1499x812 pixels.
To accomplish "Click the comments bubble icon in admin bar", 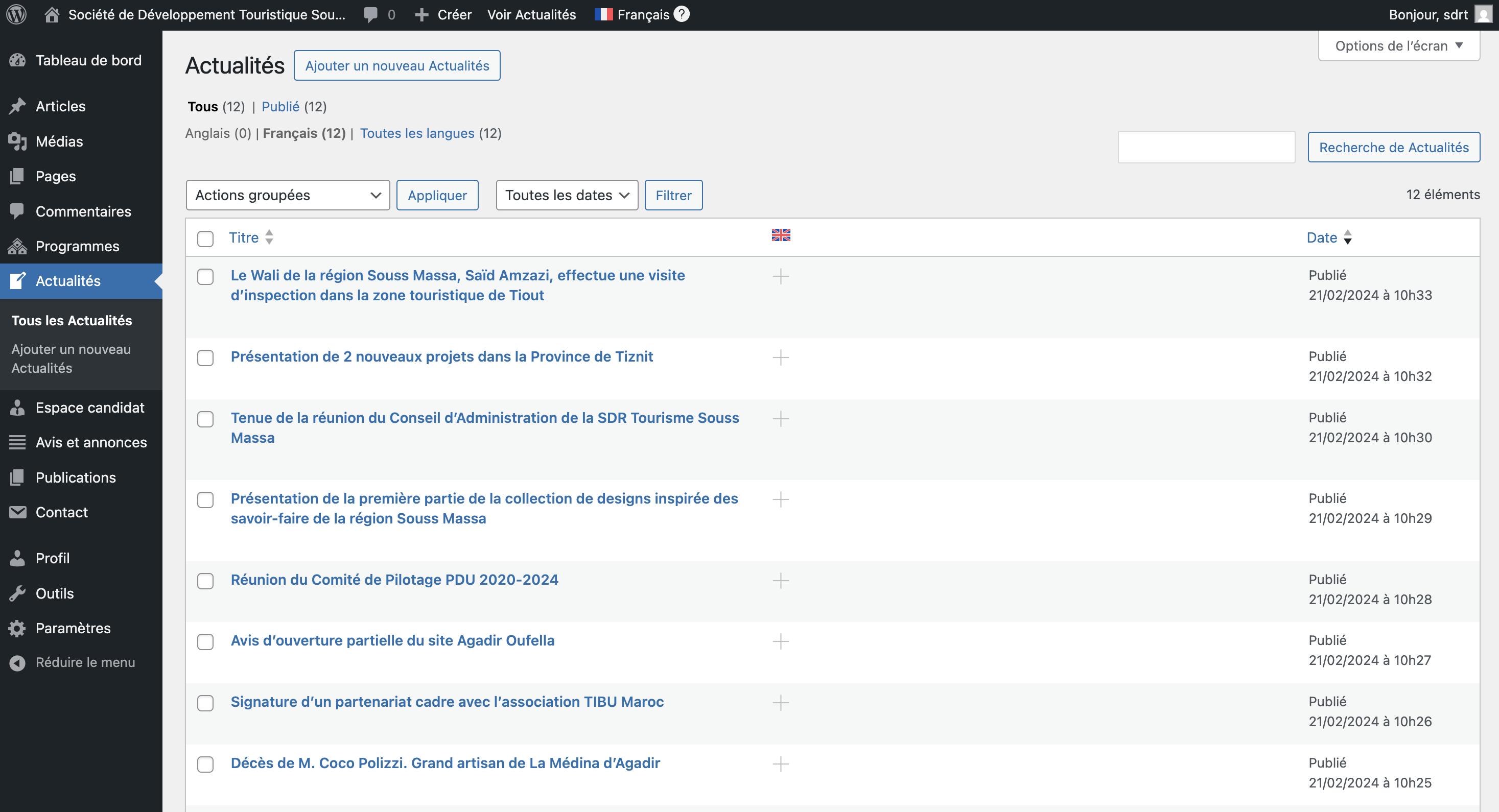I will click(x=370, y=14).
